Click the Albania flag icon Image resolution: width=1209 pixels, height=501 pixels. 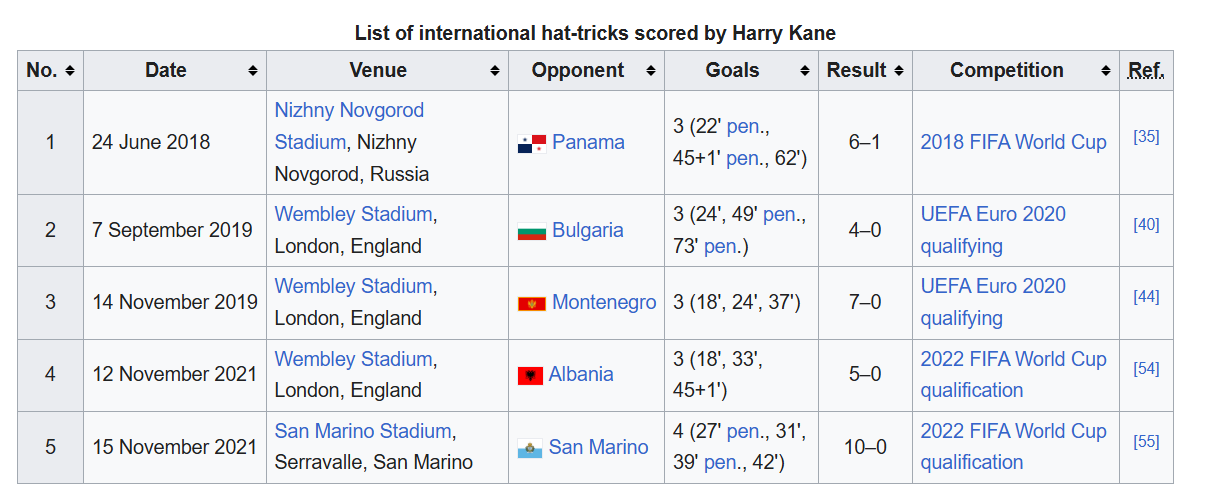530,375
